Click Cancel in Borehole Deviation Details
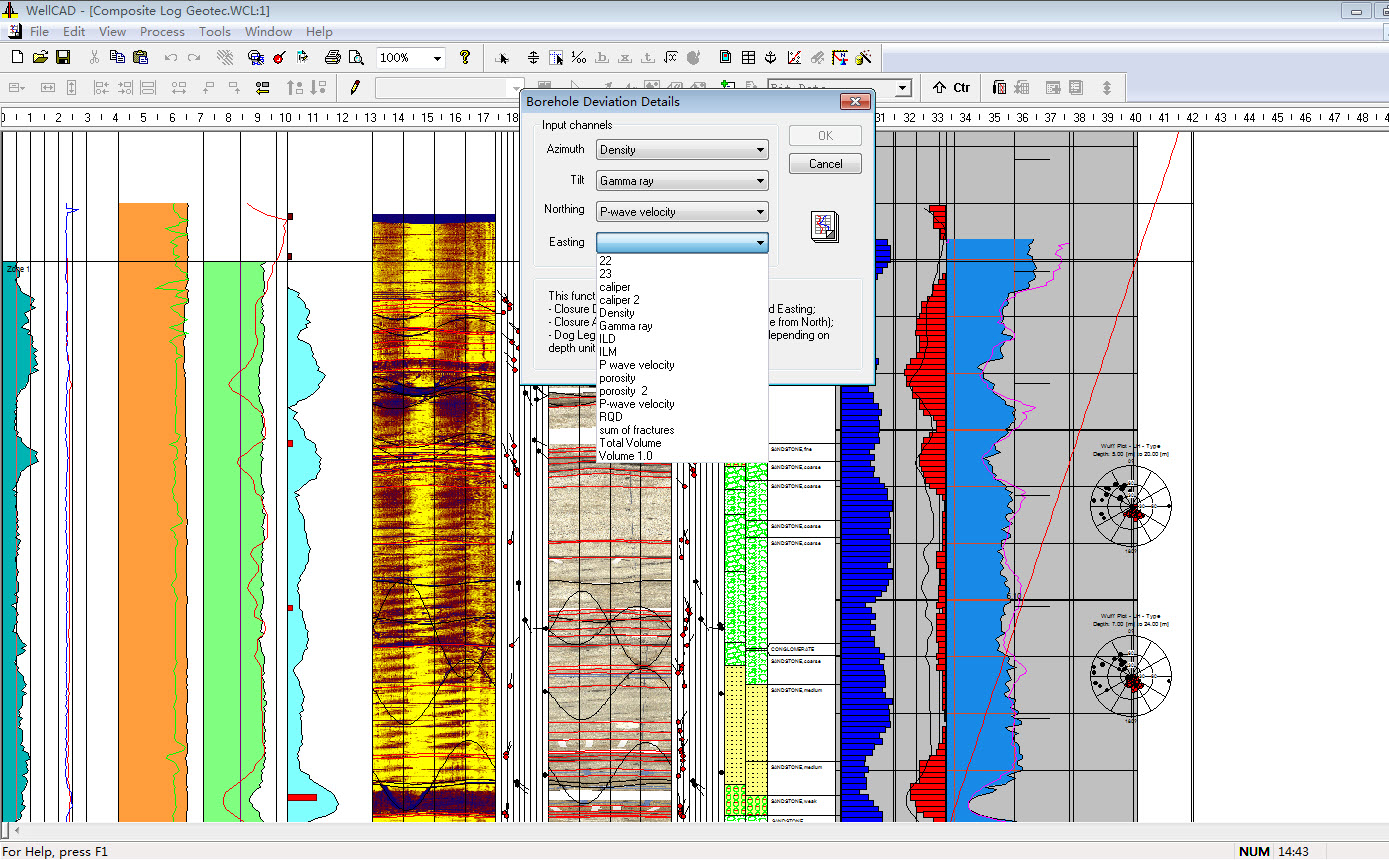The height and width of the screenshot is (860, 1389). 825,164
